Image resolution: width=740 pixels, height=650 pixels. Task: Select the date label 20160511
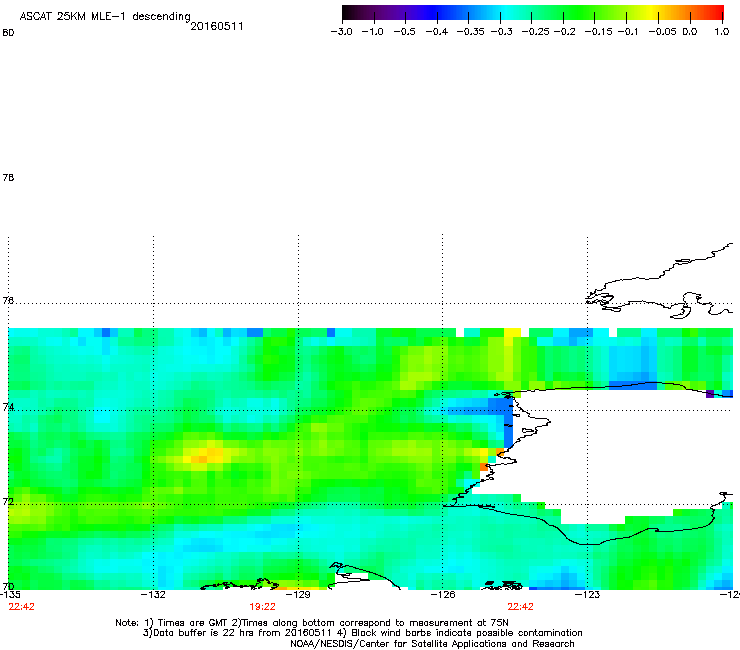click(217, 26)
